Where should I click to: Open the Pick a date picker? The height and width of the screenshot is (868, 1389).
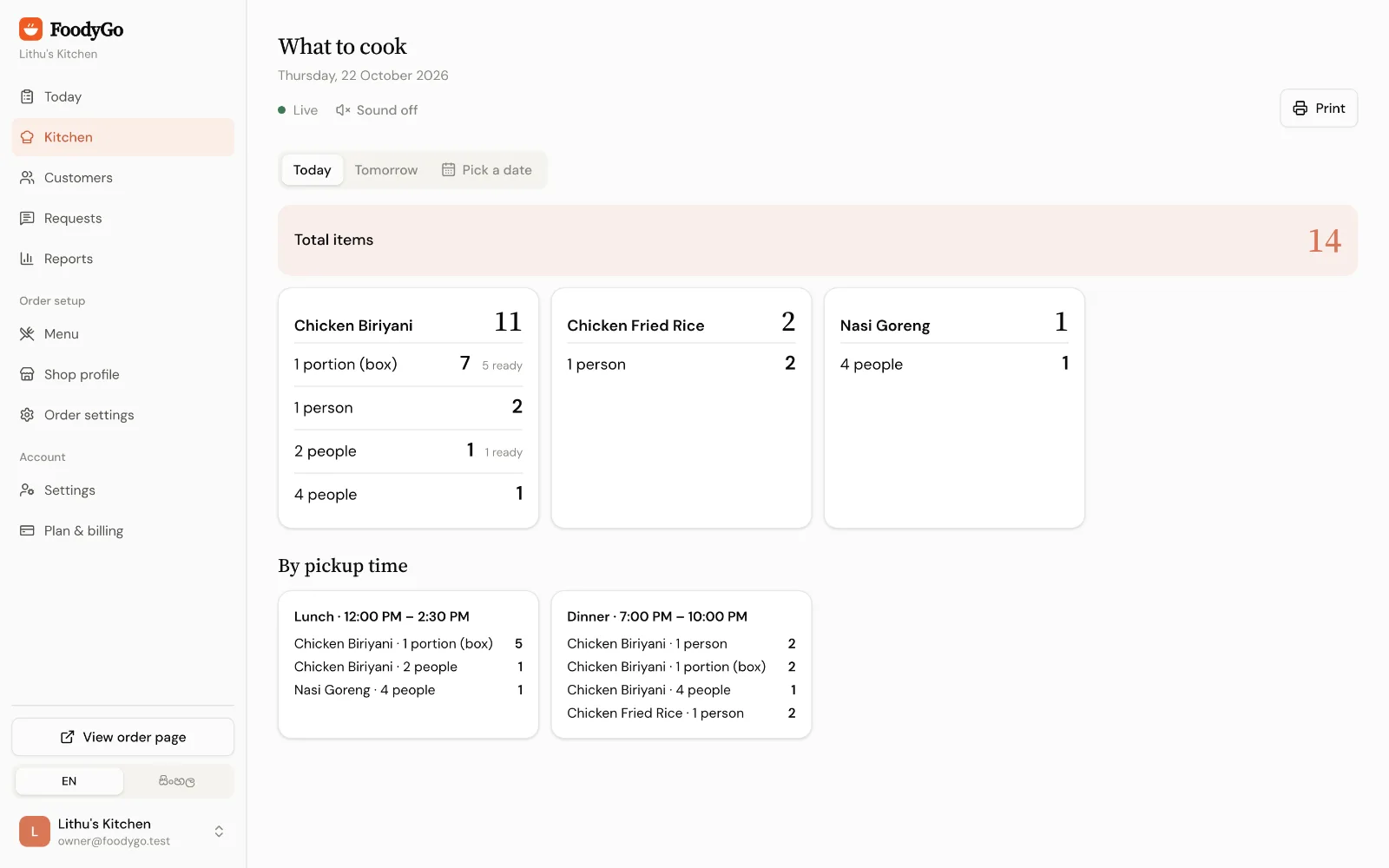(487, 170)
